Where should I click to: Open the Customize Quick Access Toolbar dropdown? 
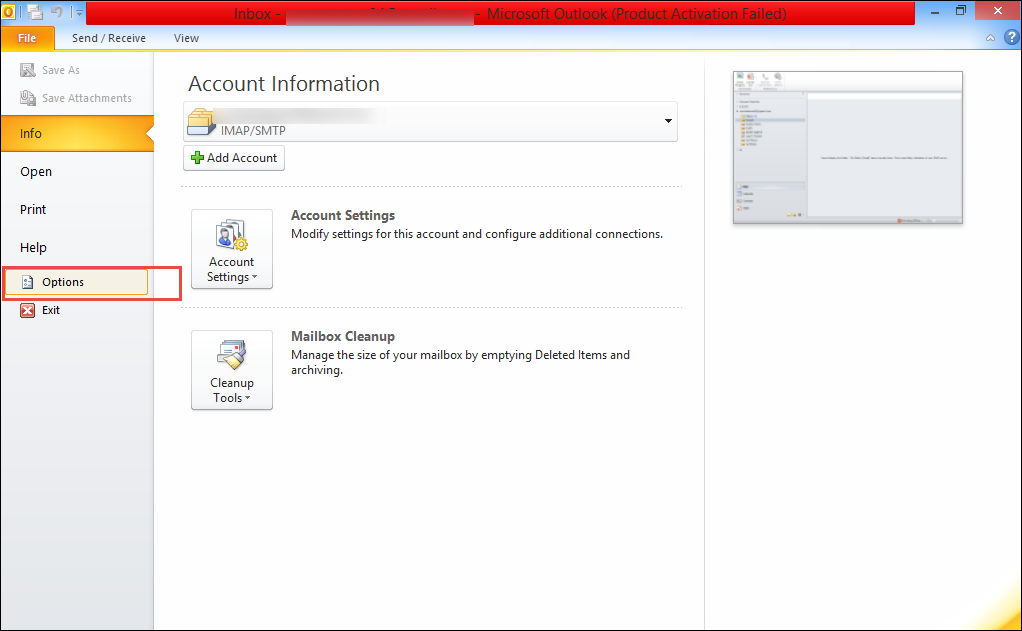tap(80, 12)
